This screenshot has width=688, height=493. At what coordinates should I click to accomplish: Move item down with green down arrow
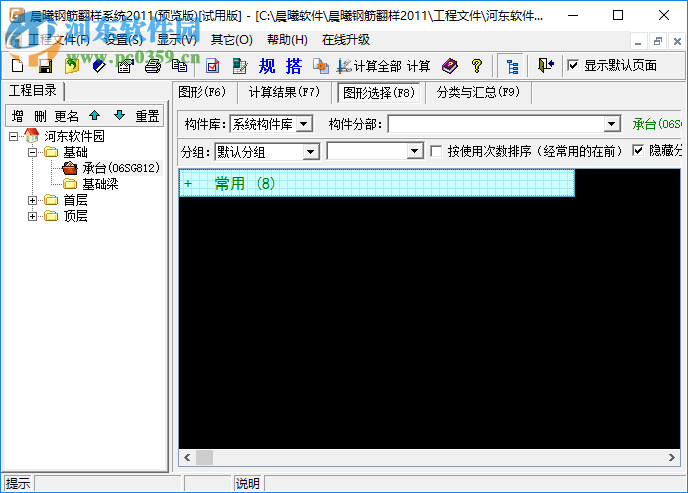coord(119,116)
